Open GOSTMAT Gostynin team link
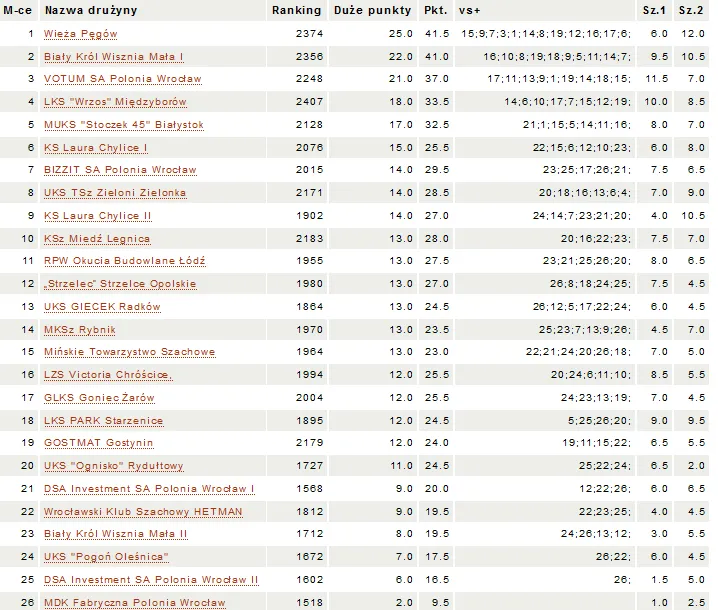Screen dimensions: 718x610 (x=98, y=443)
